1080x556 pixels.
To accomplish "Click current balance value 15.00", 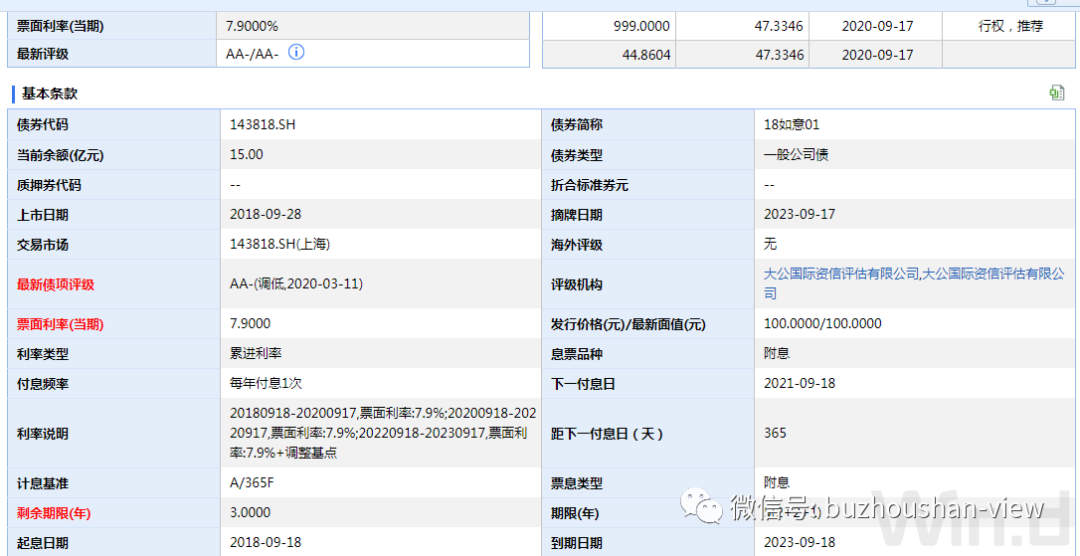I will (246, 154).
